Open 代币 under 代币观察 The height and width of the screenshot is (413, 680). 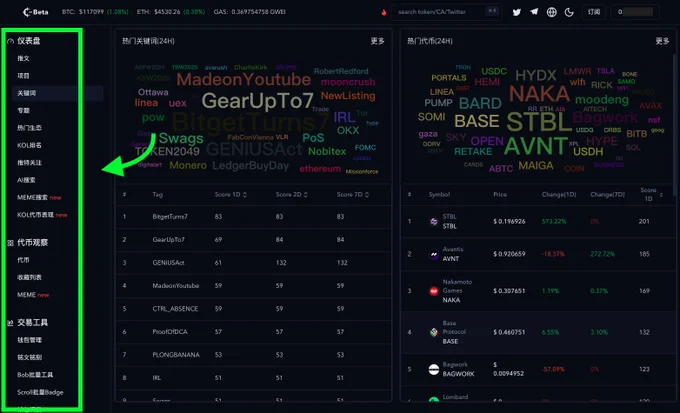23,260
